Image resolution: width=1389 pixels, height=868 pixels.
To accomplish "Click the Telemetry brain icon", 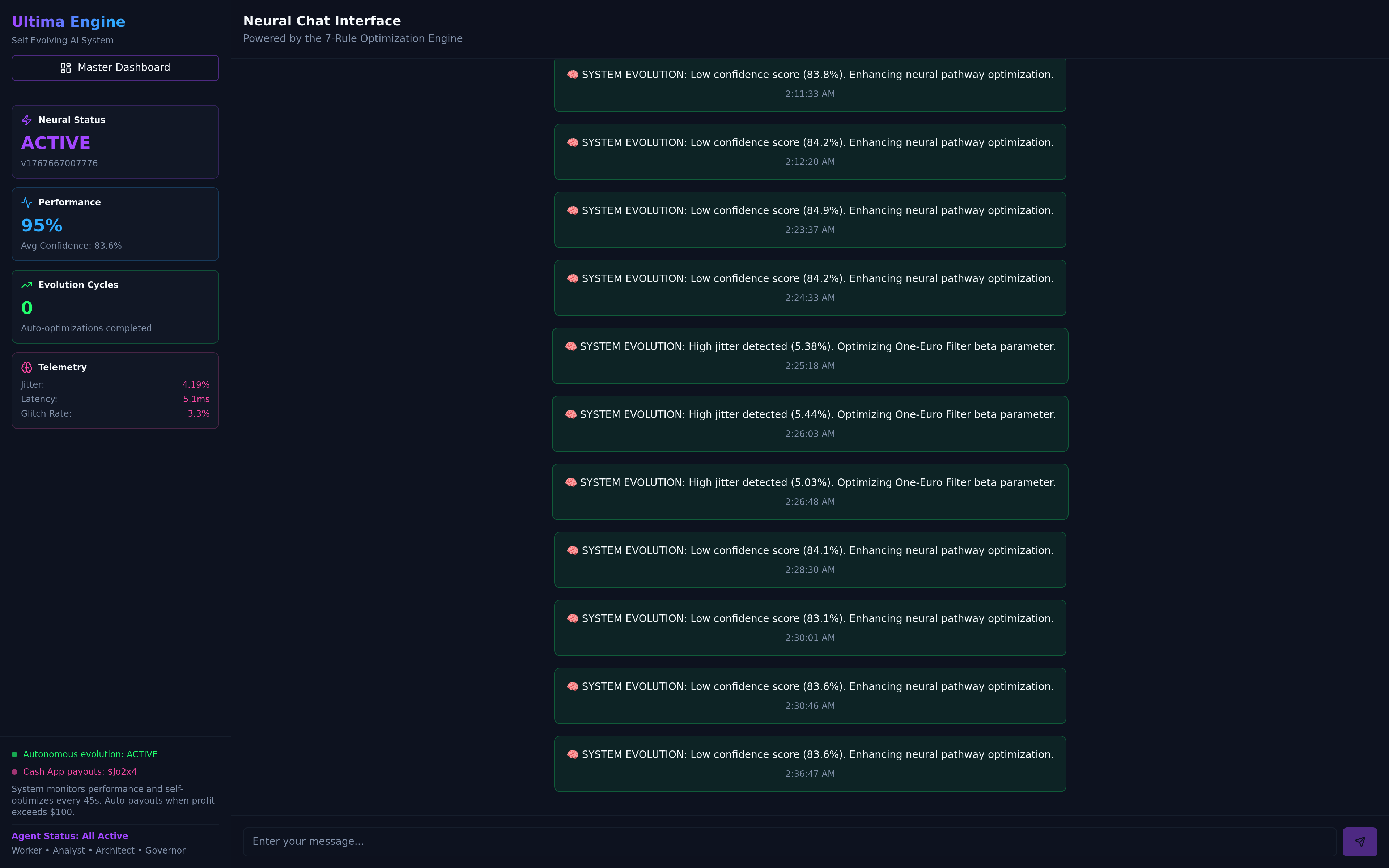I will (x=26, y=367).
